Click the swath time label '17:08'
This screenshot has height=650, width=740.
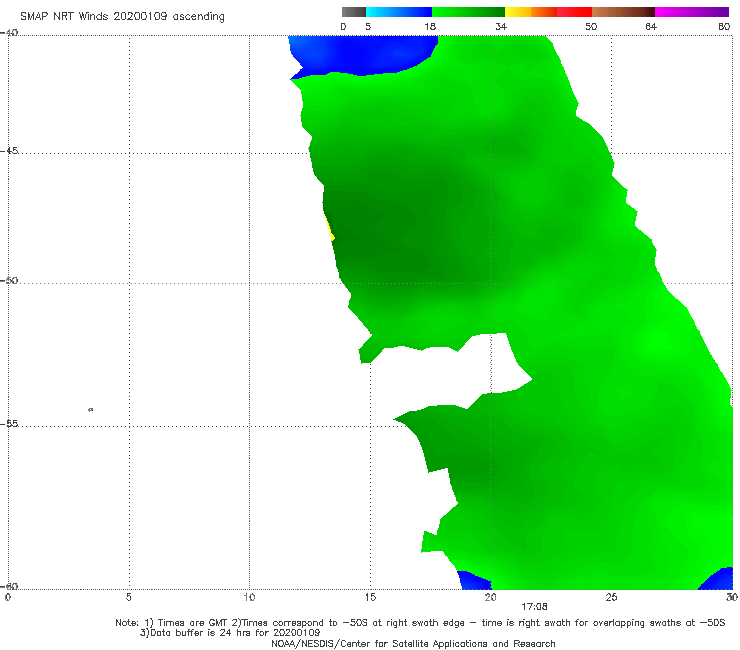pos(534,607)
